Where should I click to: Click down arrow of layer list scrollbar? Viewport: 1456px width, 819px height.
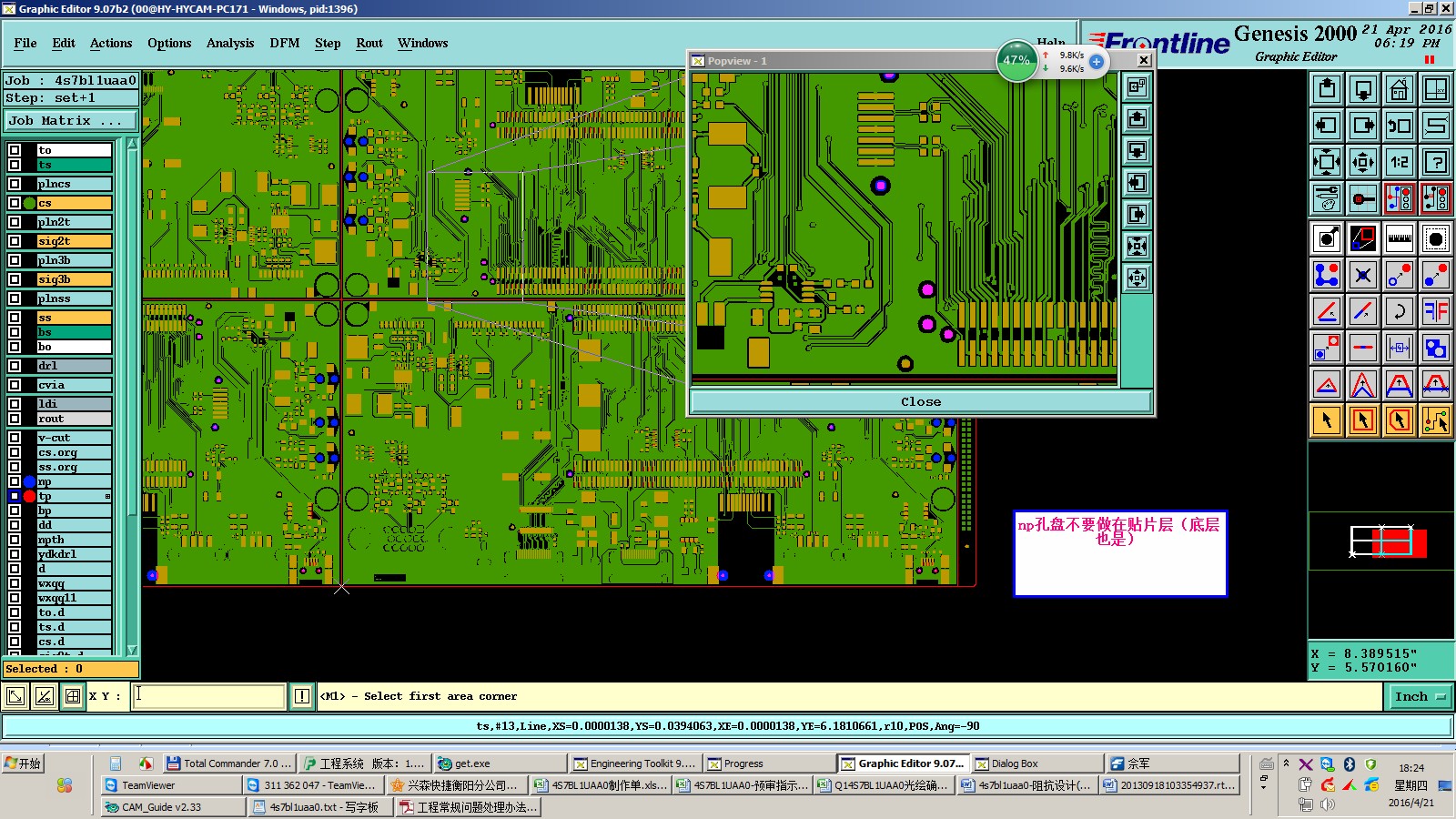(x=132, y=650)
